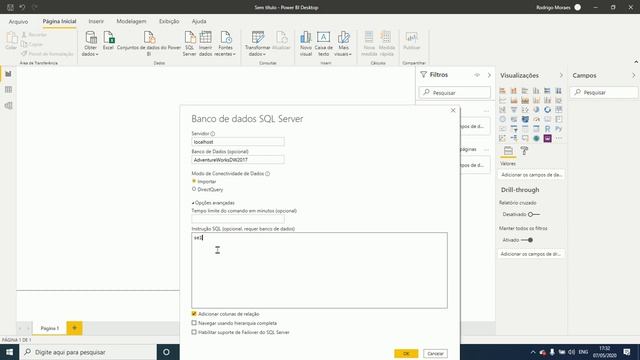Click Adicionar os campos under Valores
The image size is (640, 360).
(531, 175)
